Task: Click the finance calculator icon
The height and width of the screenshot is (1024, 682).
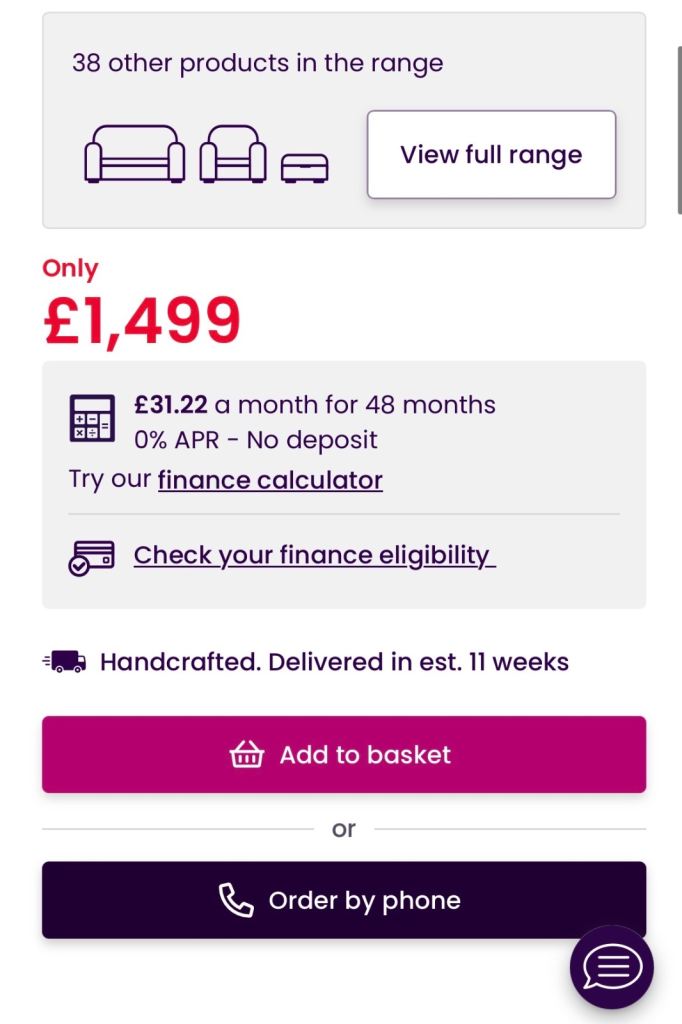Action: pos(91,419)
